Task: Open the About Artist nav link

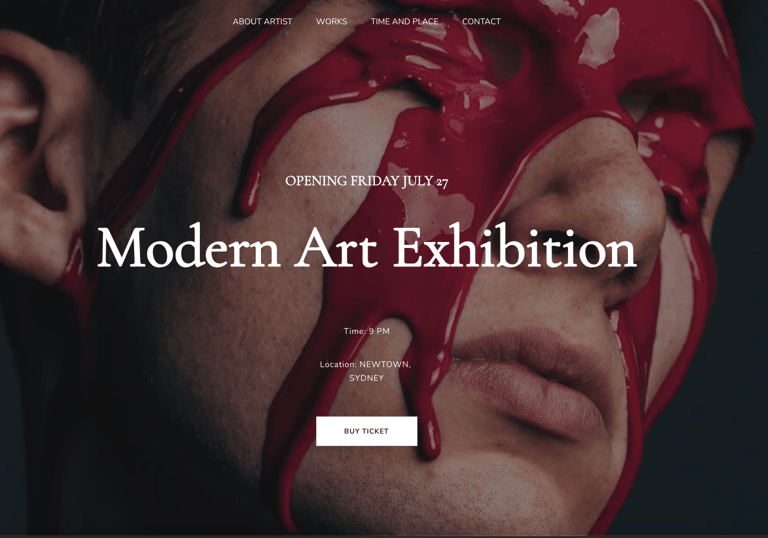Action: [x=262, y=22]
